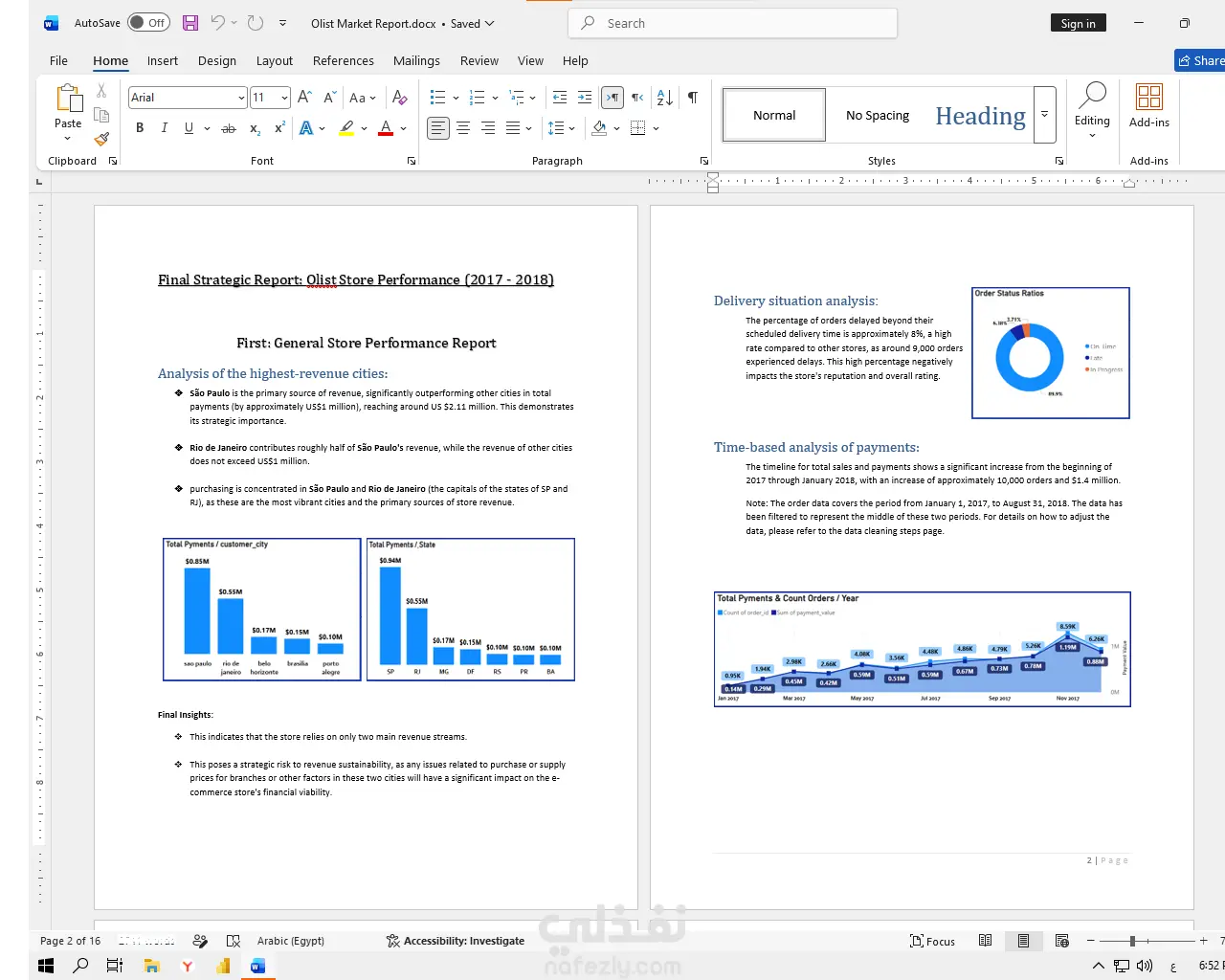The width and height of the screenshot is (1225, 980).
Task: Click the Save icon in title bar
Action: click(190, 23)
